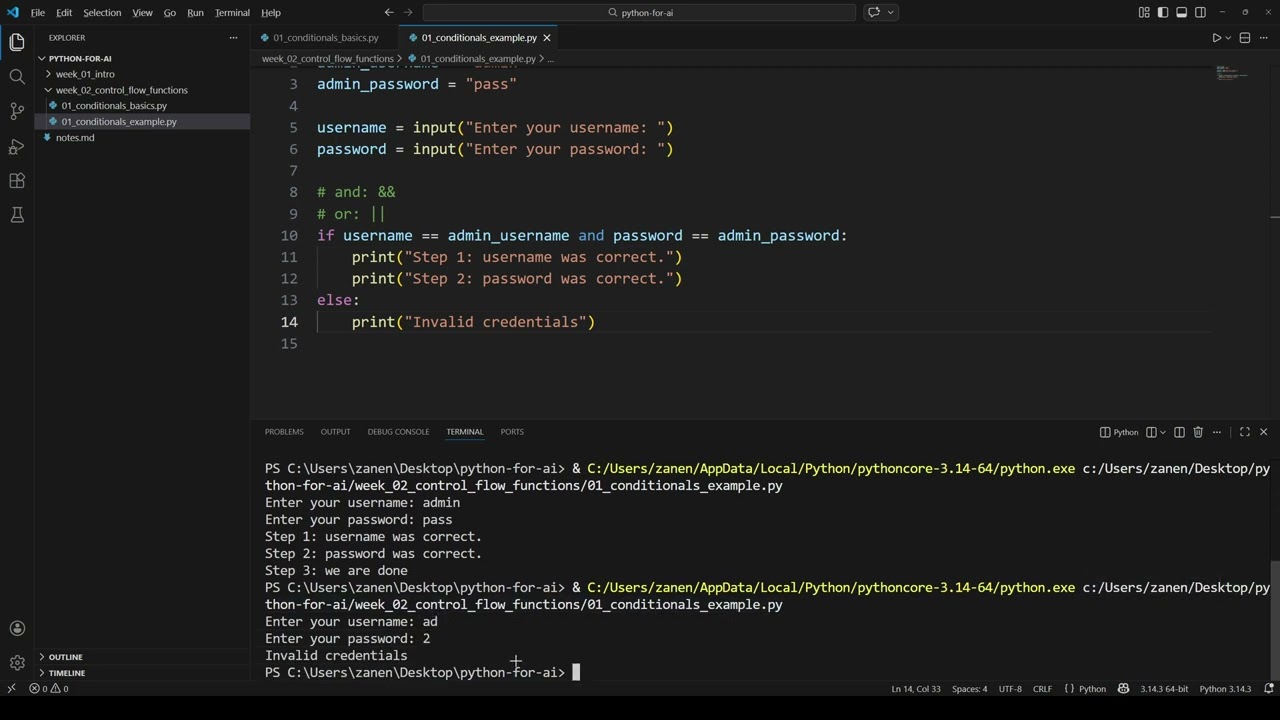The image size is (1280, 720).
Task: Click the Copilot status icon in the status bar
Action: [1123, 689]
